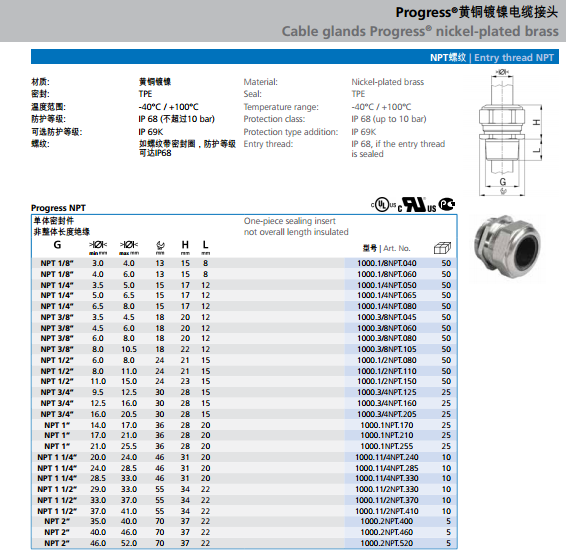
Task: Click article number 1000.3/8NPT.080
Action: tap(387, 338)
